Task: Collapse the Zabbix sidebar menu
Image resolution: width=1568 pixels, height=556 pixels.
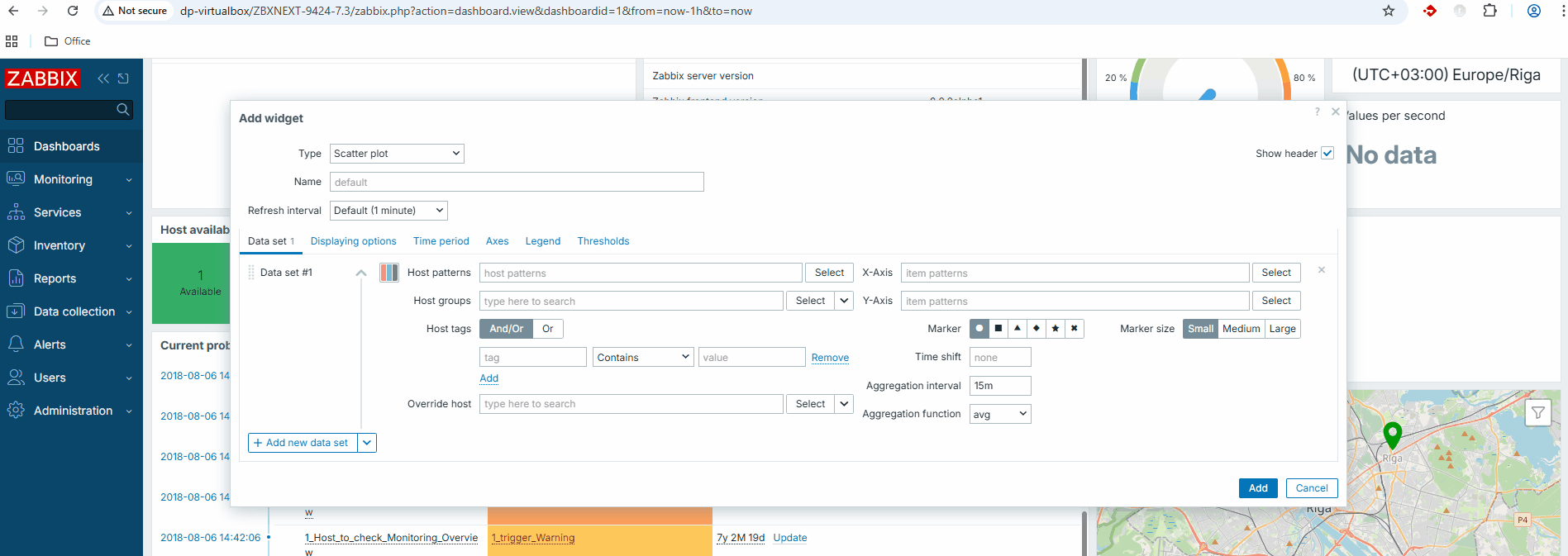Action: (103, 78)
